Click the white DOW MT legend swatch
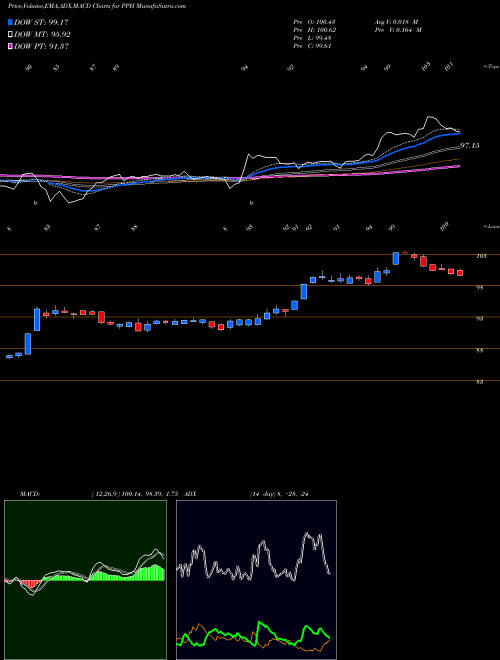 [x=11, y=35]
